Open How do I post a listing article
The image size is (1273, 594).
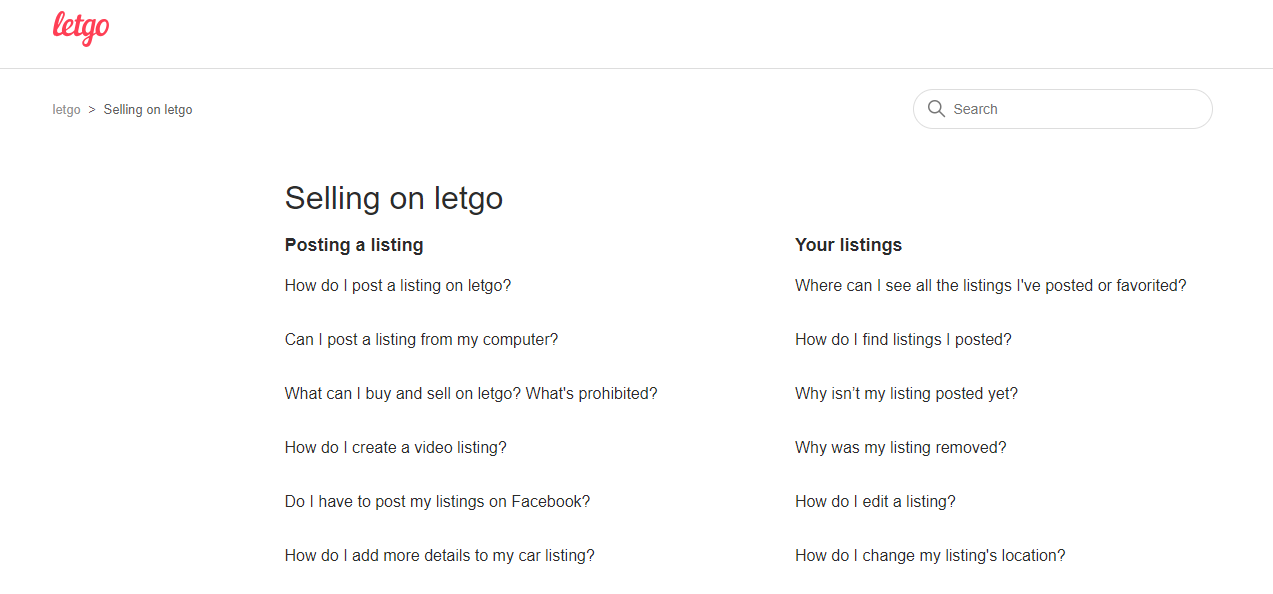[x=398, y=285]
